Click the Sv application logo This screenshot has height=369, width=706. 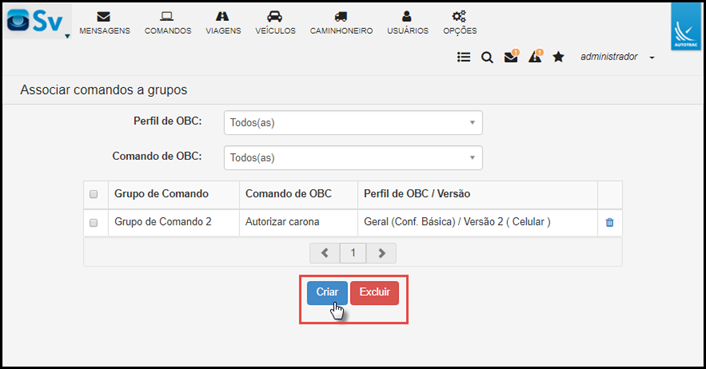tap(35, 21)
